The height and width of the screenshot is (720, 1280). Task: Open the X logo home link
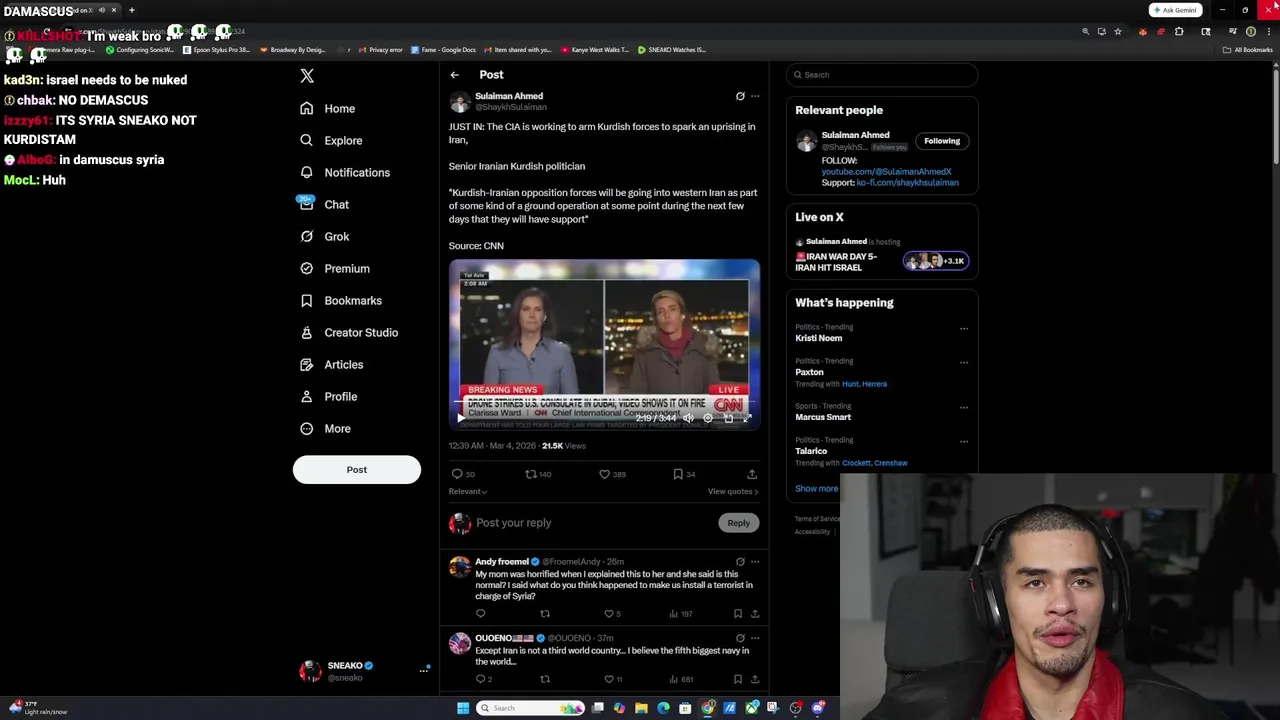tap(307, 76)
